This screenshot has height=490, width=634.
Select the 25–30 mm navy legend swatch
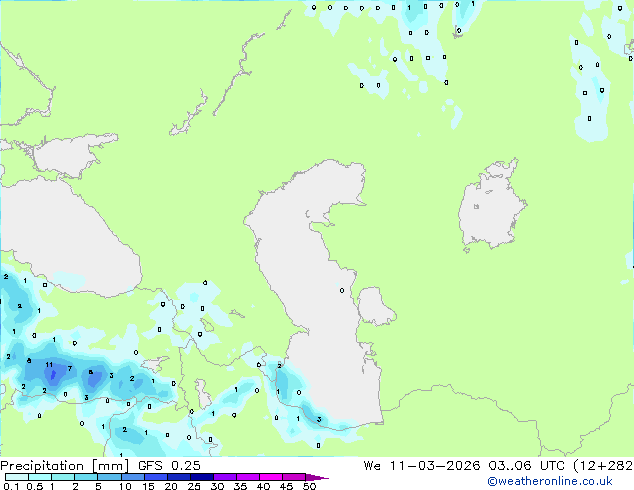tap(201, 477)
